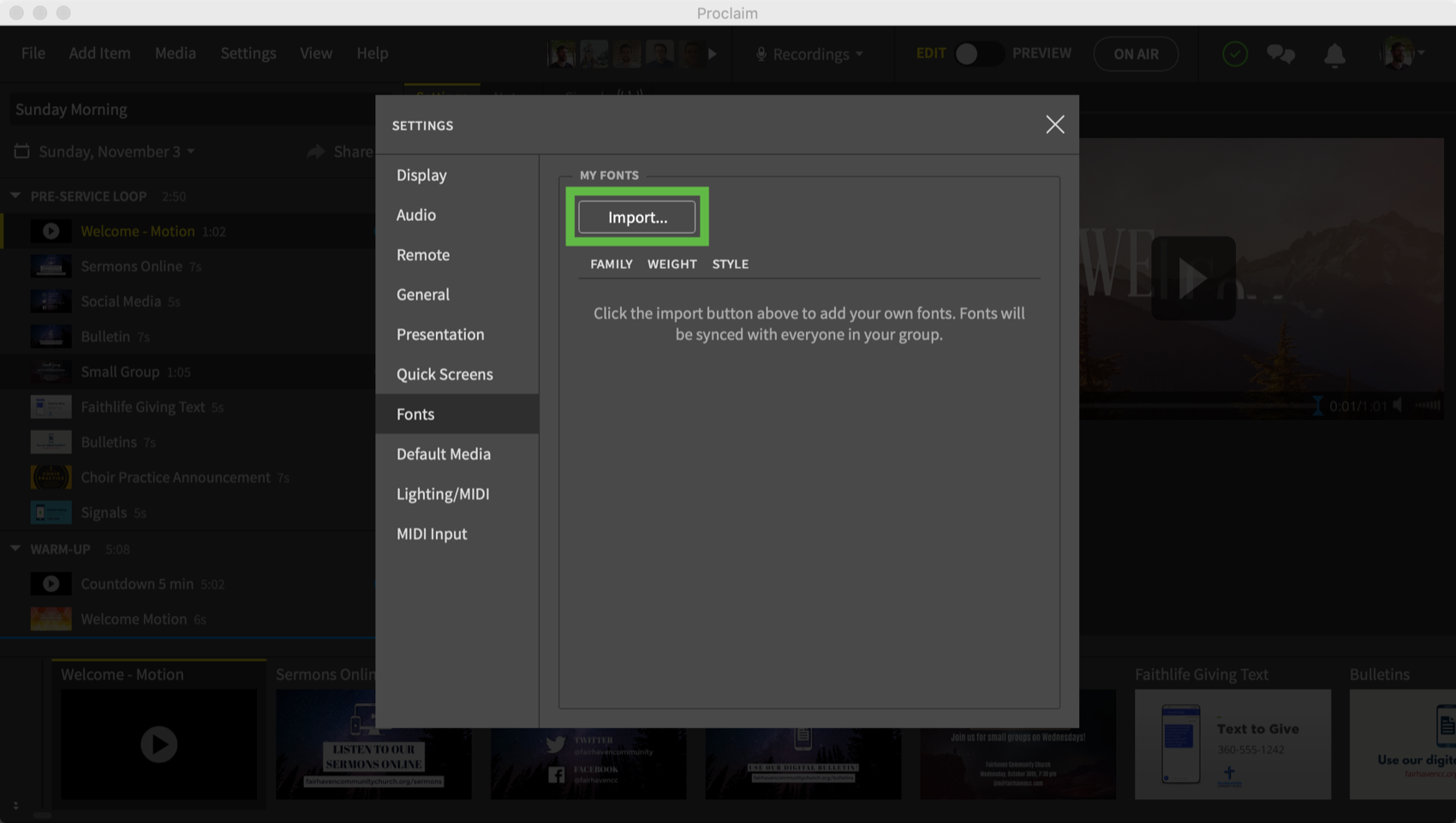Toggle the Edit/Preview switch
Image resolution: width=1456 pixels, height=823 pixels.
(978, 54)
